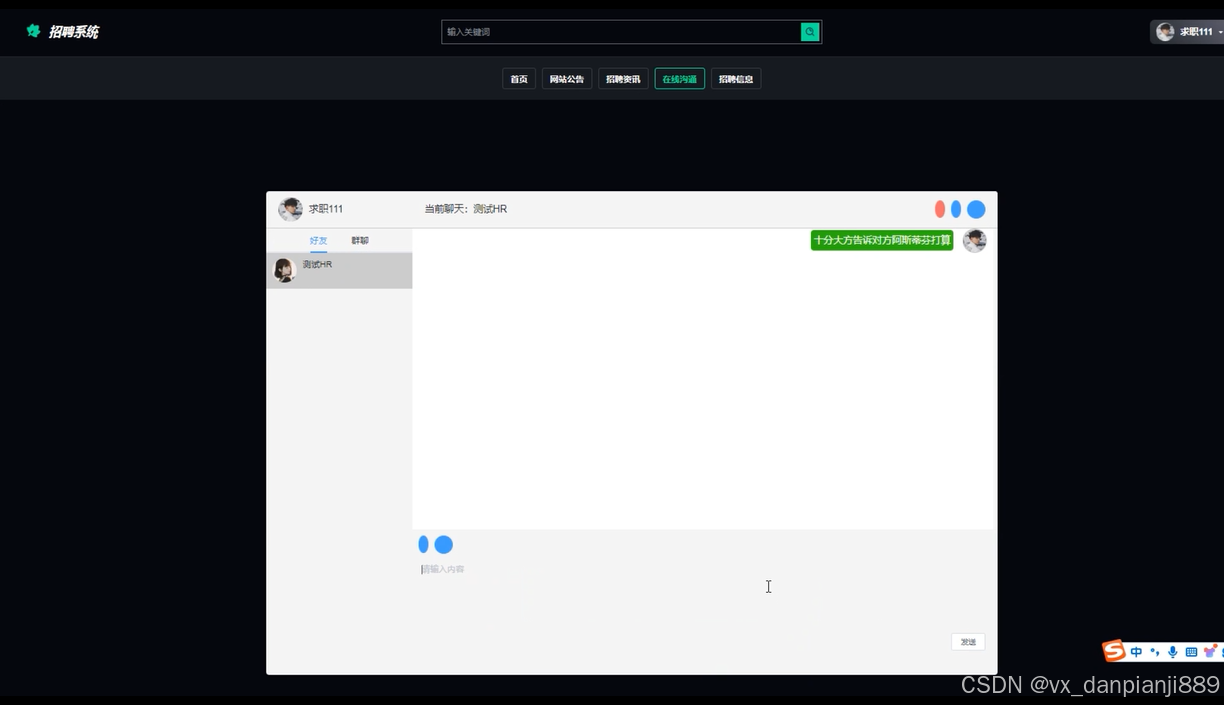
Task: Click the narrow blue oval in chat header
Action: coord(956,209)
